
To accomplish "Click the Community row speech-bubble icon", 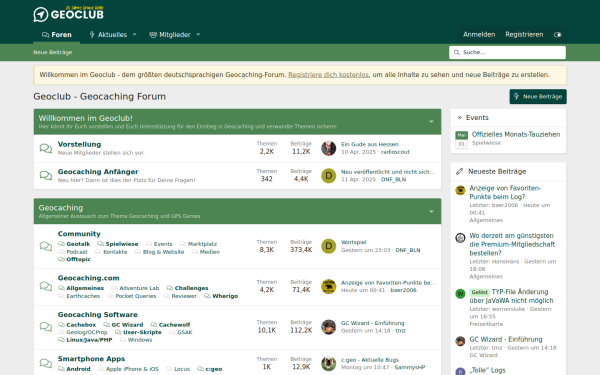I will click(x=46, y=246).
